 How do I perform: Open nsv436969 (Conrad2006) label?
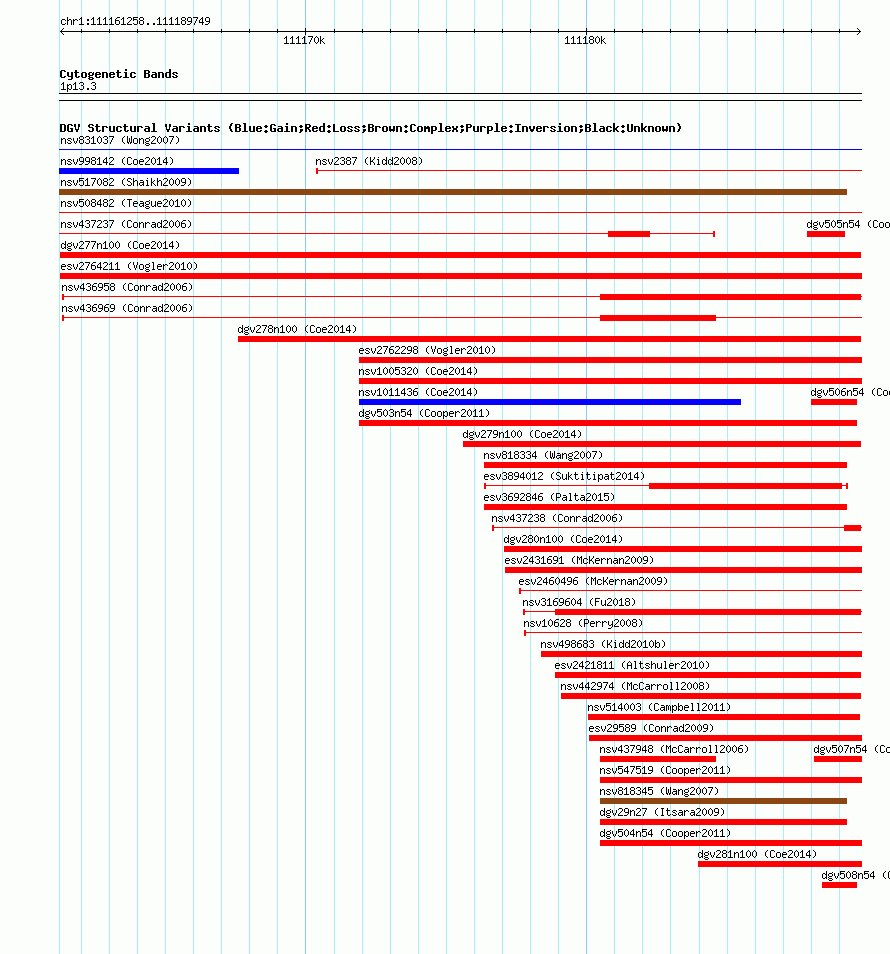(127, 308)
